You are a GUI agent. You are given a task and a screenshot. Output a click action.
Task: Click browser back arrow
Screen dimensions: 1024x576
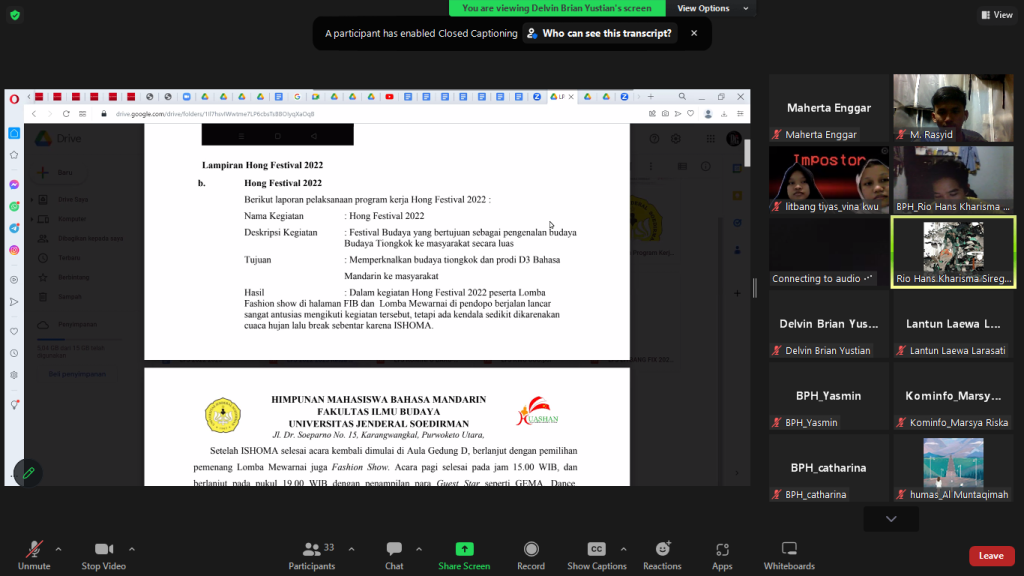tap(34, 114)
